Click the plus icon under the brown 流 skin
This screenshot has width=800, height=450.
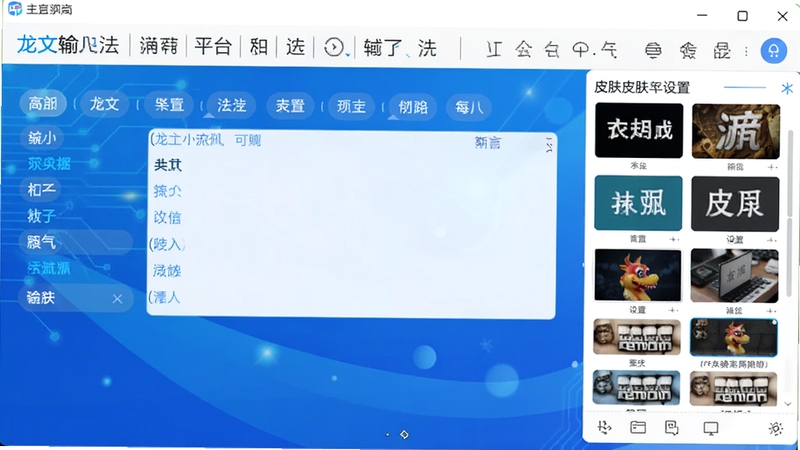click(x=772, y=167)
